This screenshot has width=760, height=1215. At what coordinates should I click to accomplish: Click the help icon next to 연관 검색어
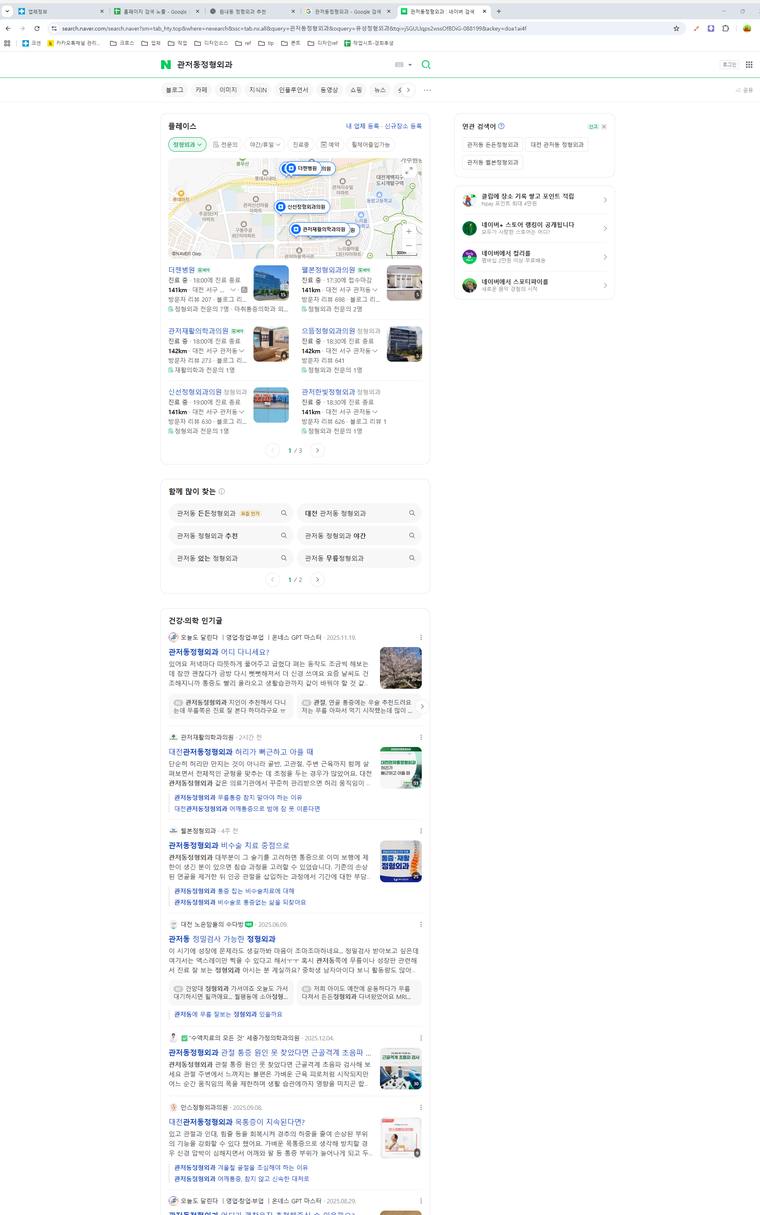pos(501,126)
